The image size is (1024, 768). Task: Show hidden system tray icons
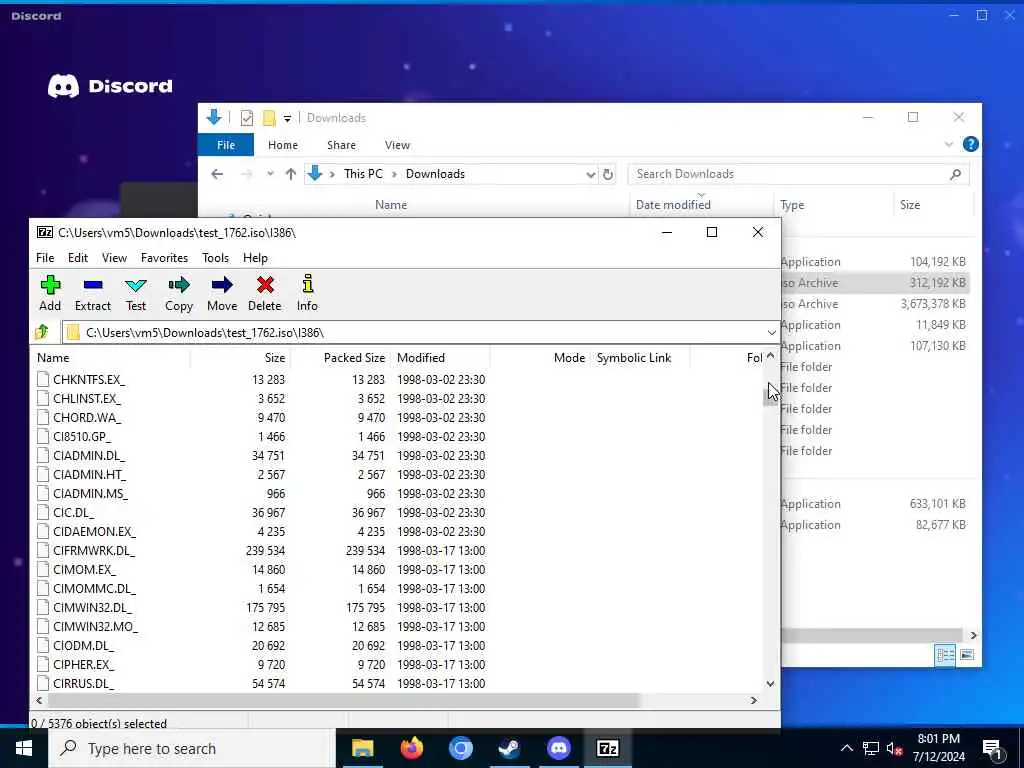pyautogui.click(x=846, y=749)
